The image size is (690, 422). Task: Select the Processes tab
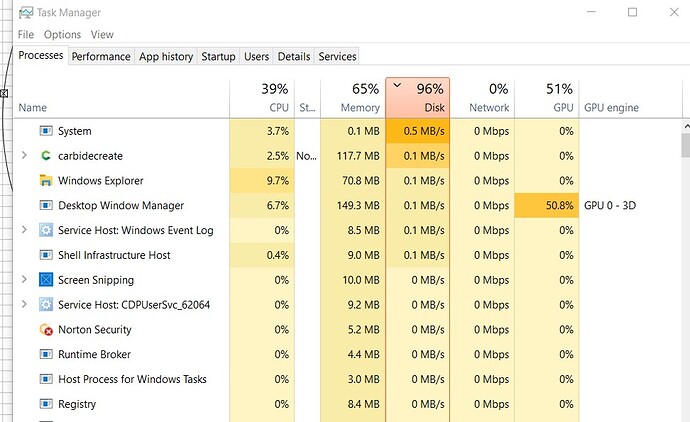(40, 55)
